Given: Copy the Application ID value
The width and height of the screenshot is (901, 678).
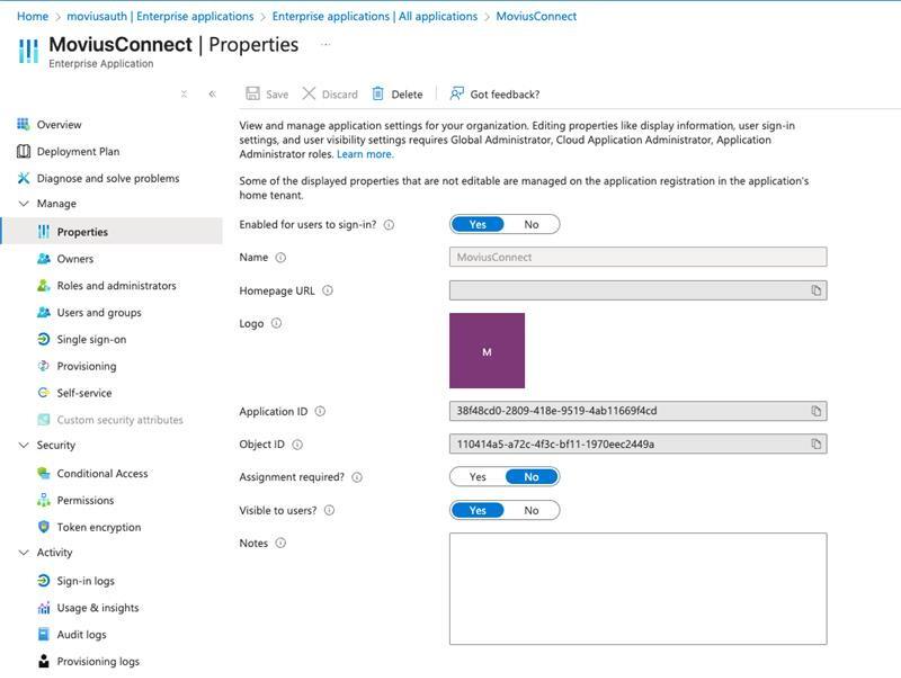Looking at the screenshot, I should click(816, 411).
